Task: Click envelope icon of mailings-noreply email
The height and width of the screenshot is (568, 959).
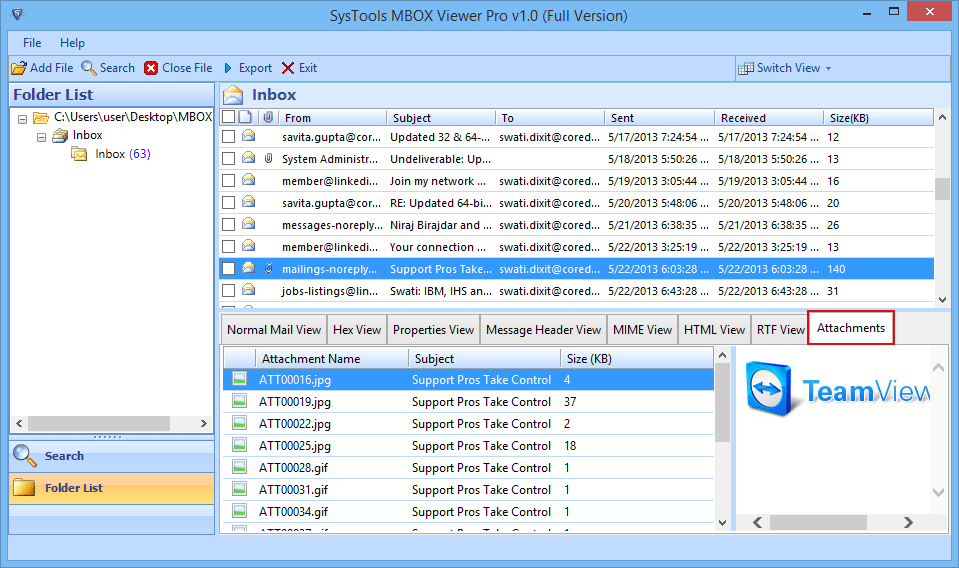Action: [x=248, y=268]
